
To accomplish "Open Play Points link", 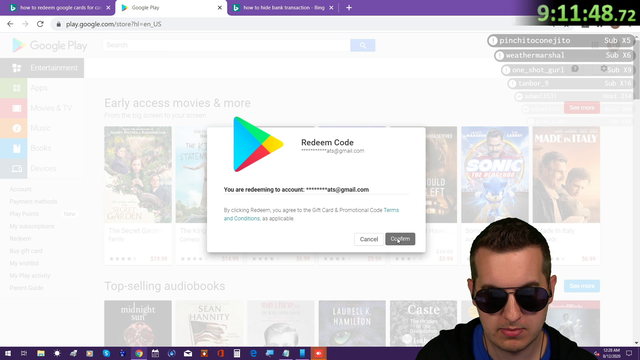I will [x=24, y=214].
